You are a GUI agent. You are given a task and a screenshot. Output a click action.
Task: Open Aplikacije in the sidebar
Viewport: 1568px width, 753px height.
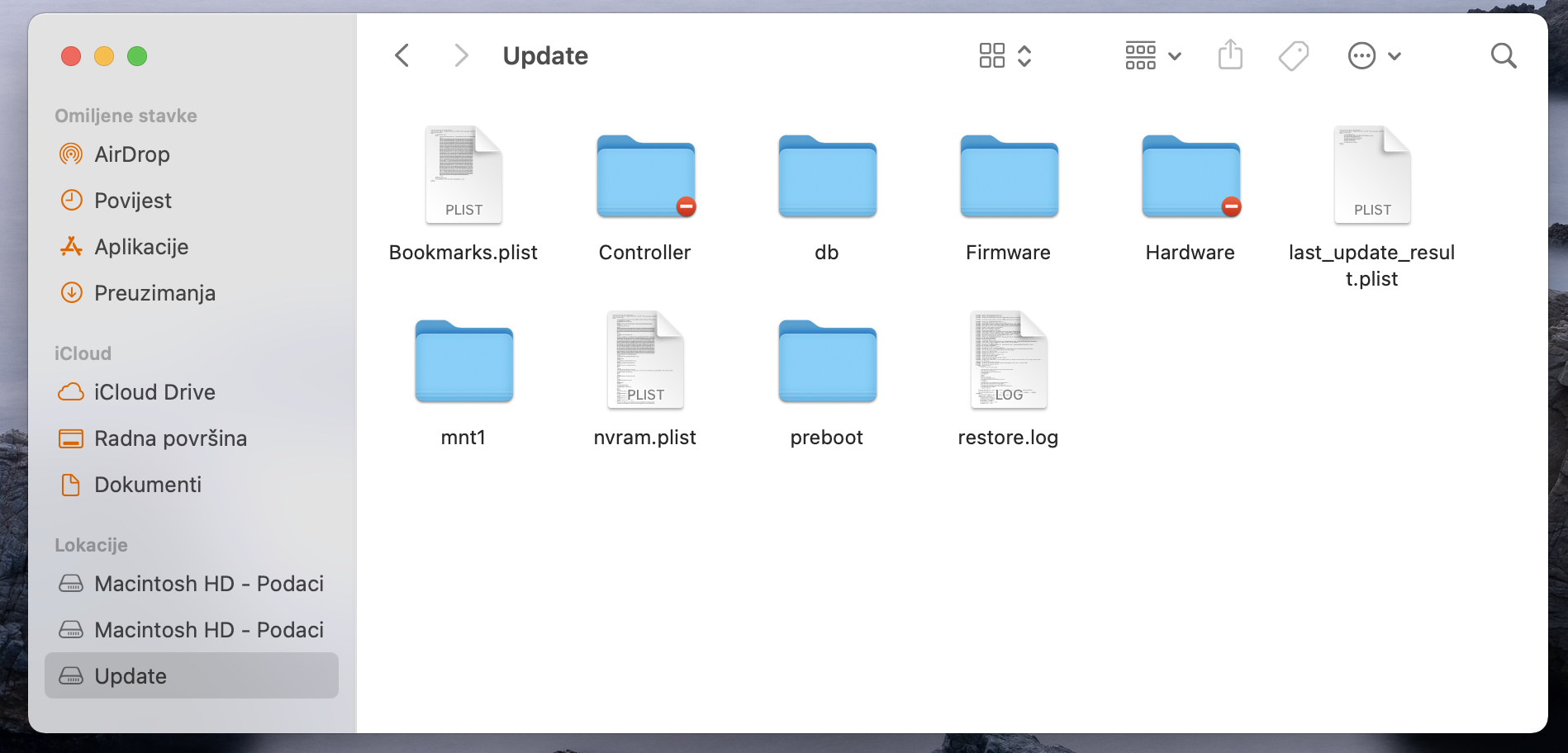coord(192,247)
